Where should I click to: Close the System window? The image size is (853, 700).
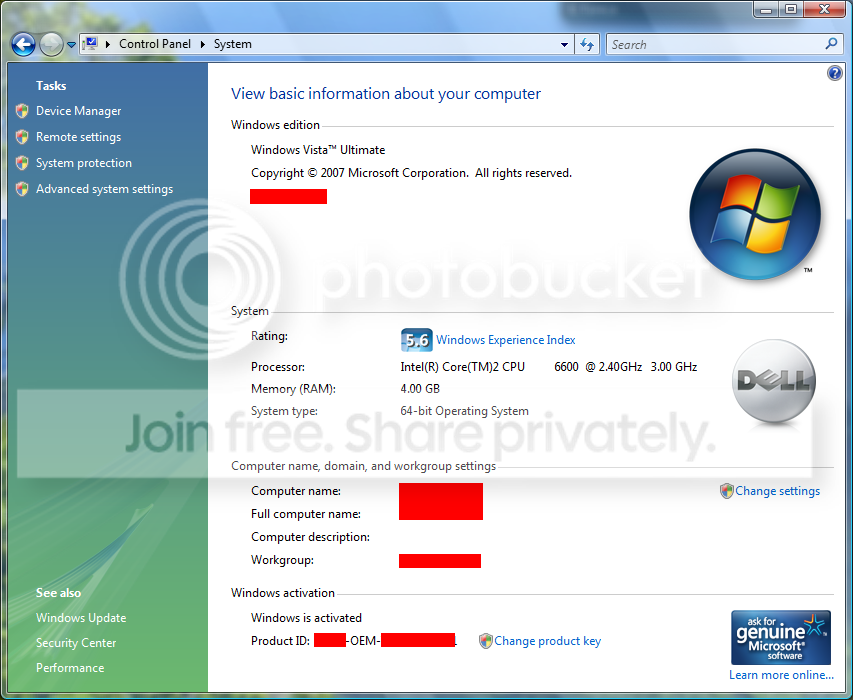click(824, 9)
